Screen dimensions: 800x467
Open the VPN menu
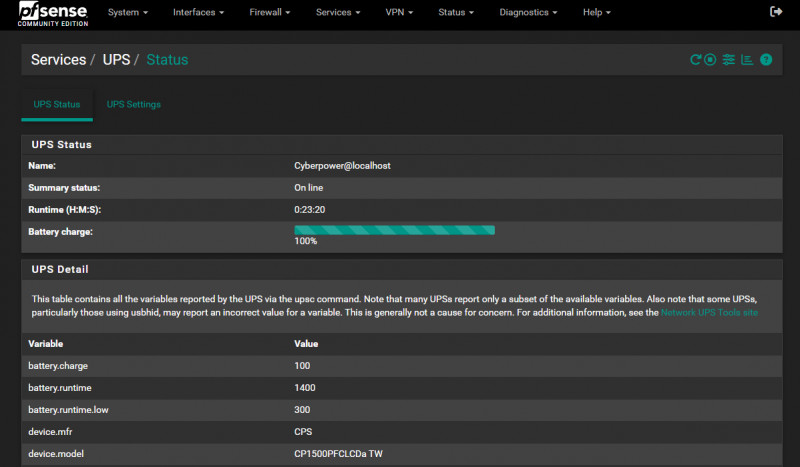pos(400,13)
